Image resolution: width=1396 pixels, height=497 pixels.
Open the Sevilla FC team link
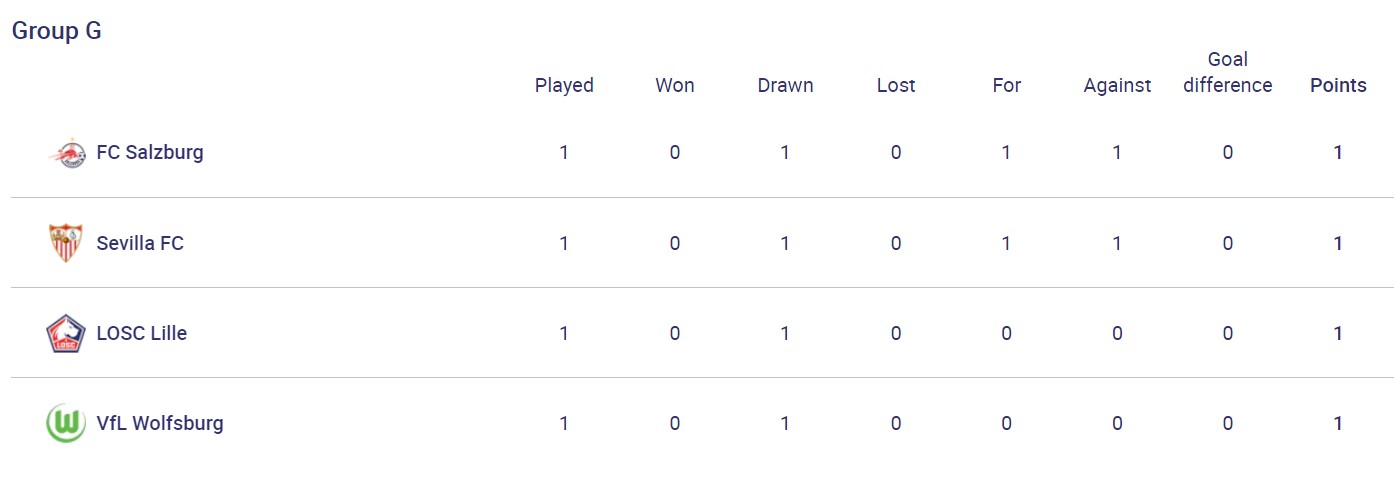click(140, 243)
